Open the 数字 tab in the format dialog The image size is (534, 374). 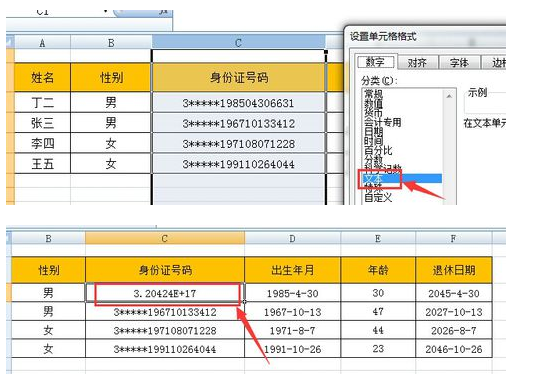[x=375, y=62]
